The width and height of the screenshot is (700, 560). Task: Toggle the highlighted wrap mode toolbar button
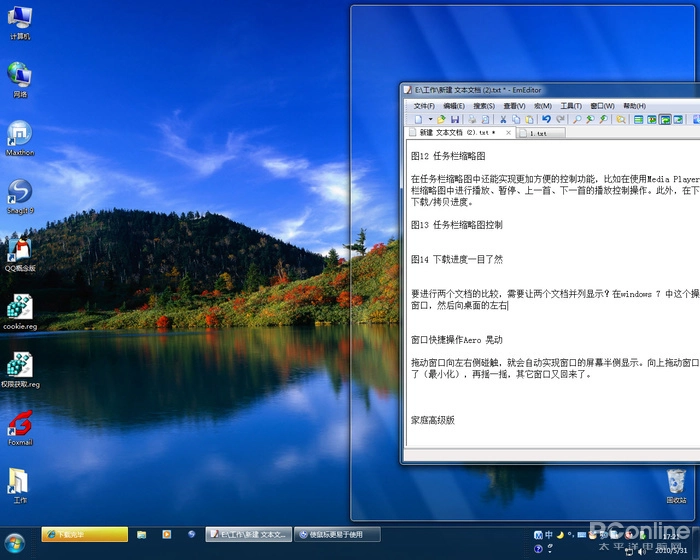point(665,119)
